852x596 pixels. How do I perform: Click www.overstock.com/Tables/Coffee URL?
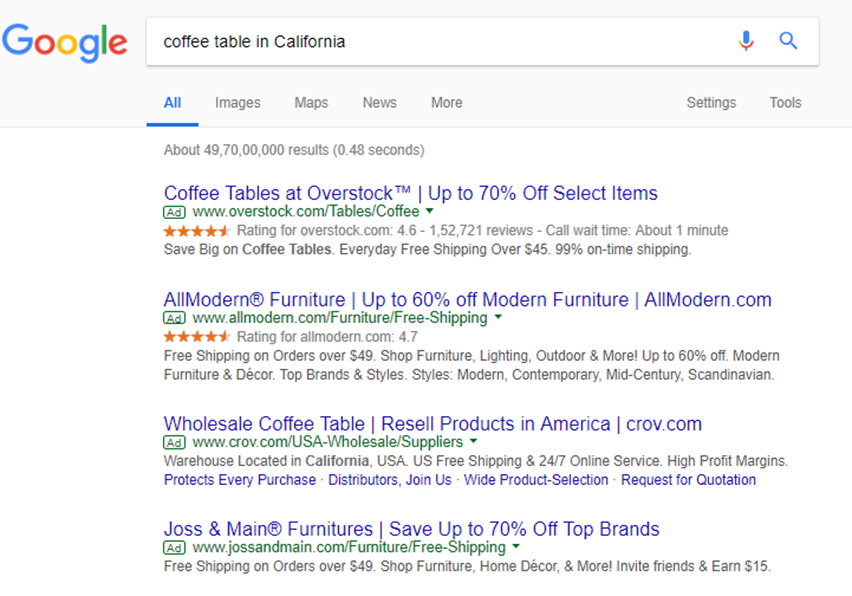click(306, 211)
